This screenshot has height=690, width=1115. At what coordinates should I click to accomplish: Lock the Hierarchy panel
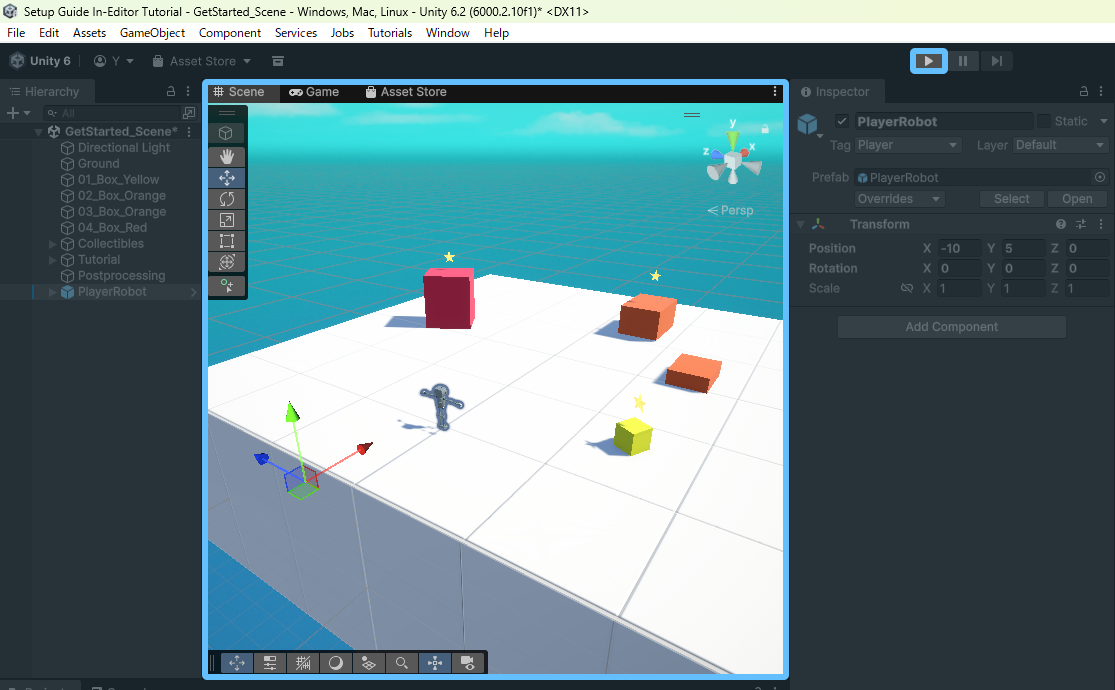[171, 91]
